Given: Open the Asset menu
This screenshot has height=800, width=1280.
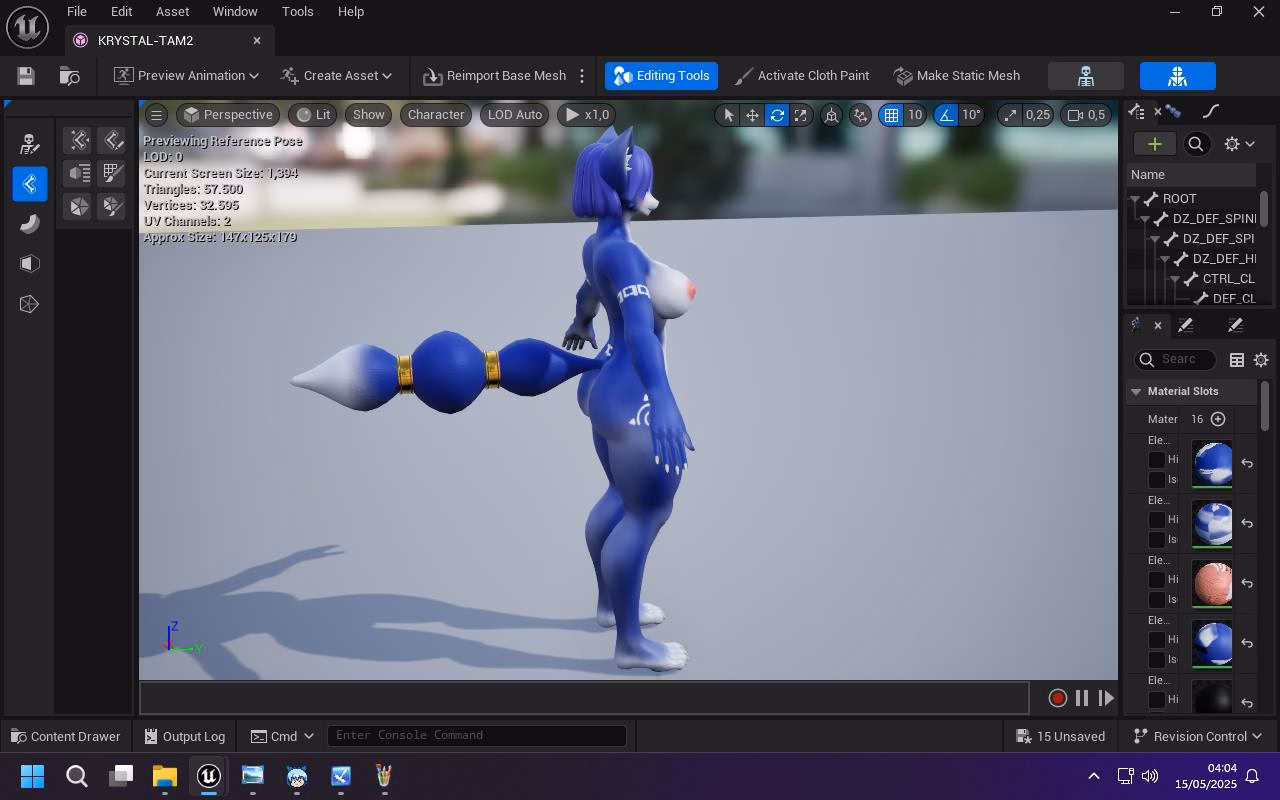Looking at the screenshot, I should point(172,12).
